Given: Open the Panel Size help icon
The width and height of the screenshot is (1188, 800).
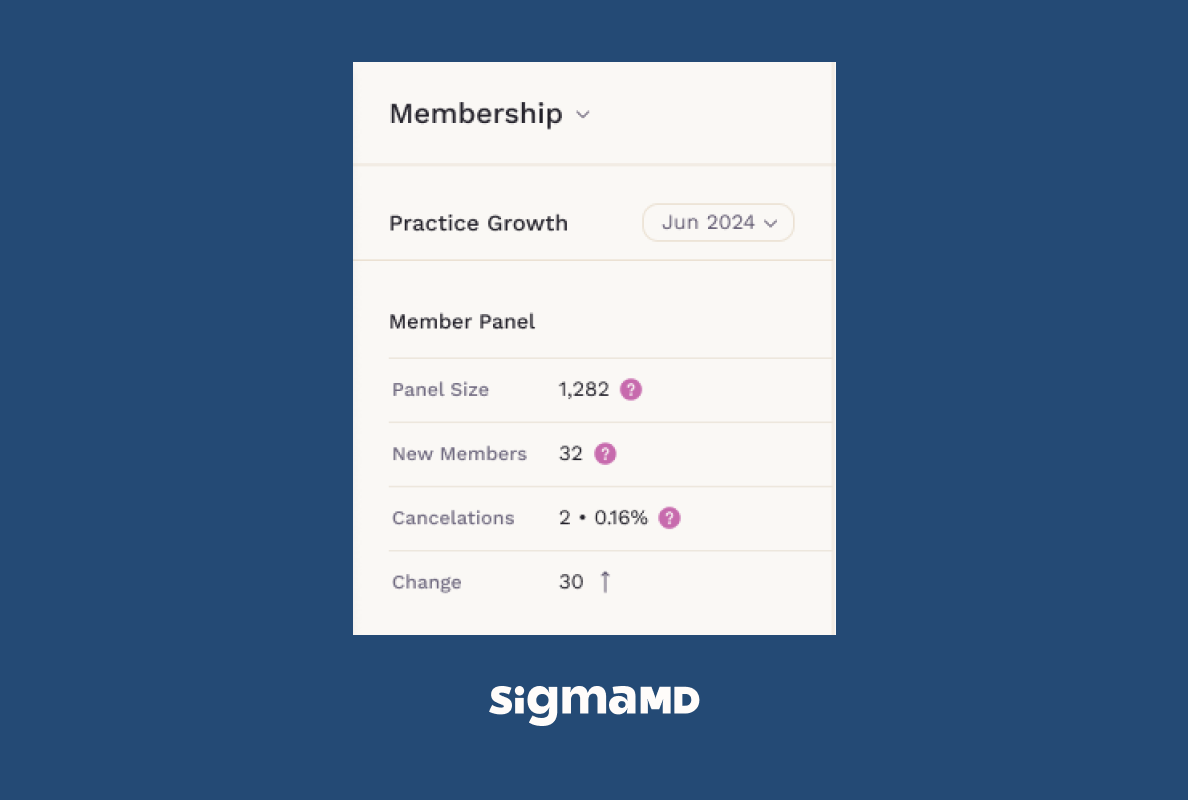Looking at the screenshot, I should point(630,389).
